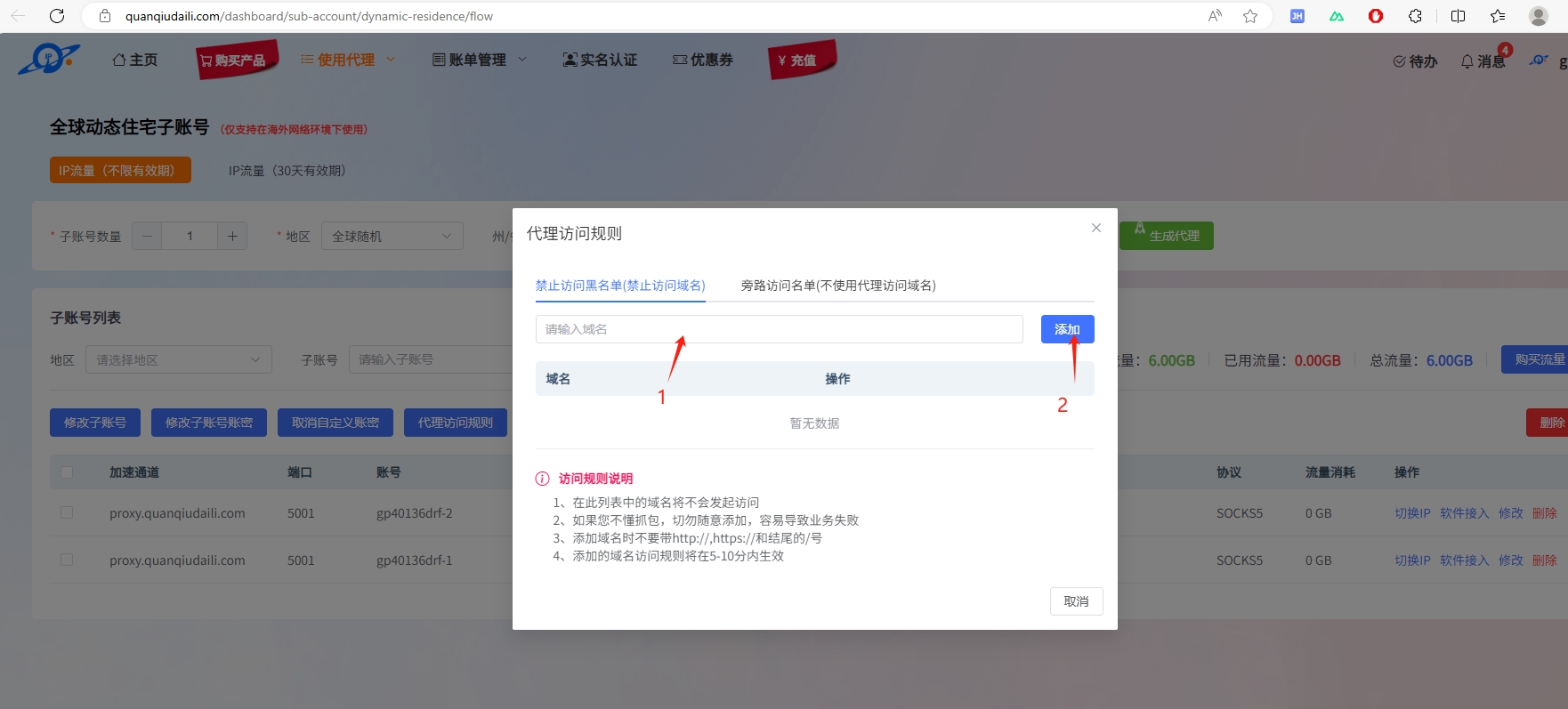This screenshot has width=1568, height=709.
Task: Click the blue 添加 button
Action: (1067, 329)
